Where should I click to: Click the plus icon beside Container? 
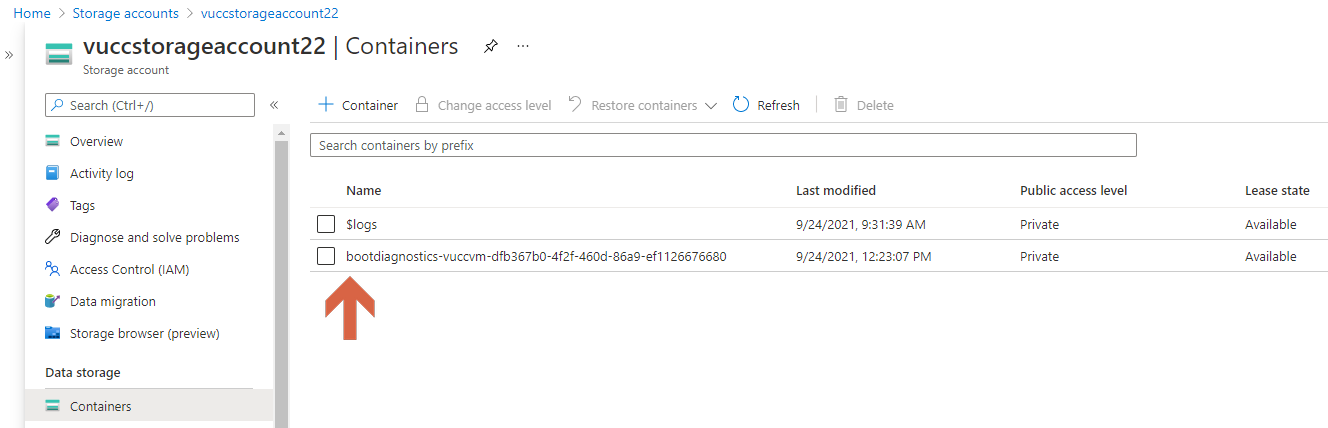[x=325, y=105]
